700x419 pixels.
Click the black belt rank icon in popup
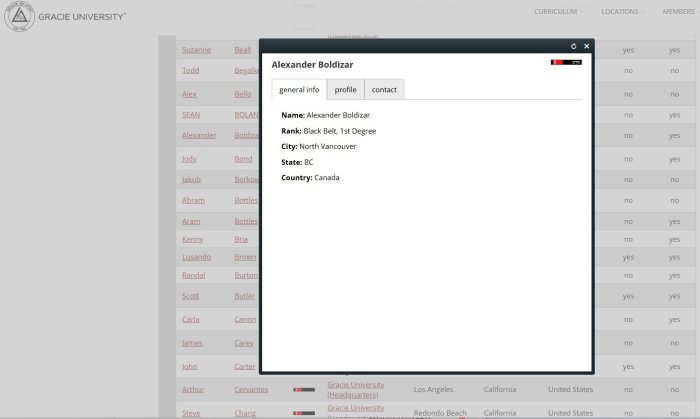click(x=566, y=62)
